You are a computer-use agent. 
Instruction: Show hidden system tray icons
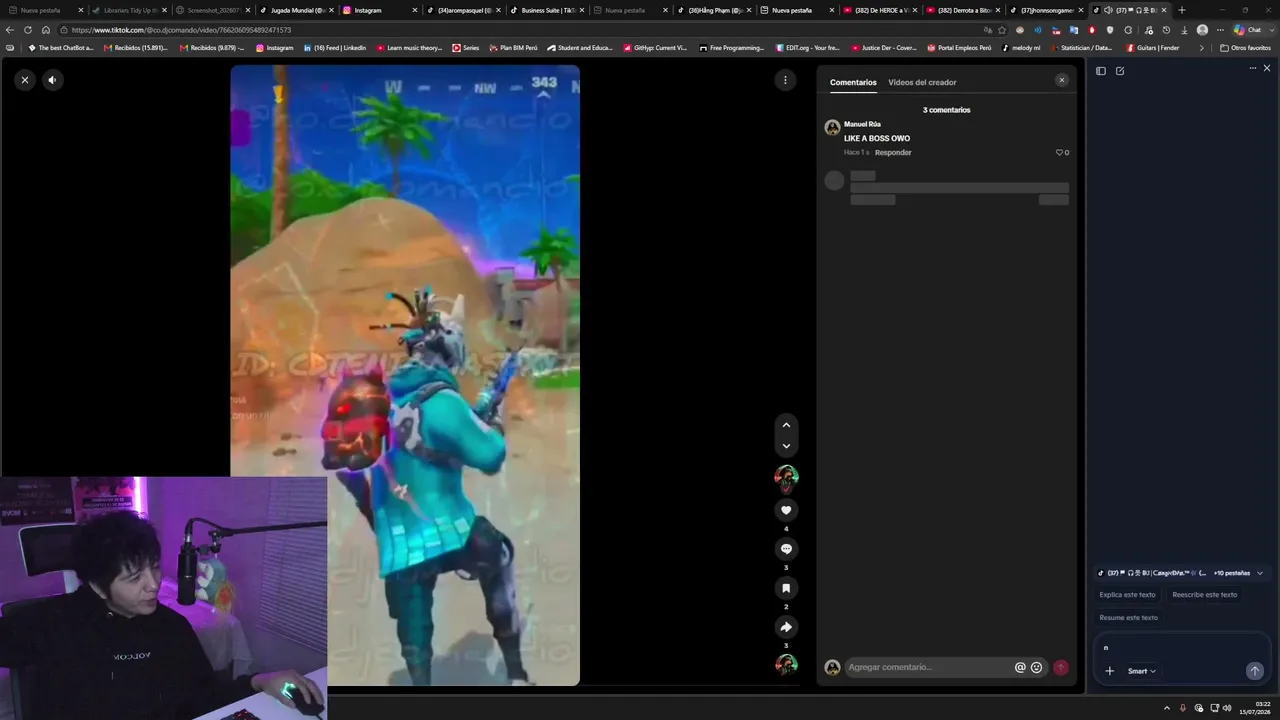tap(1167, 708)
